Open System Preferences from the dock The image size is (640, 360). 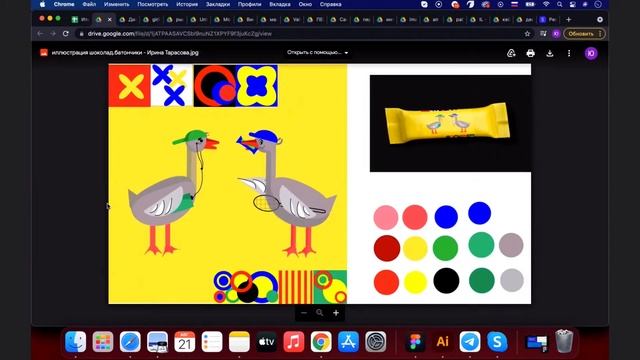pos(376,341)
